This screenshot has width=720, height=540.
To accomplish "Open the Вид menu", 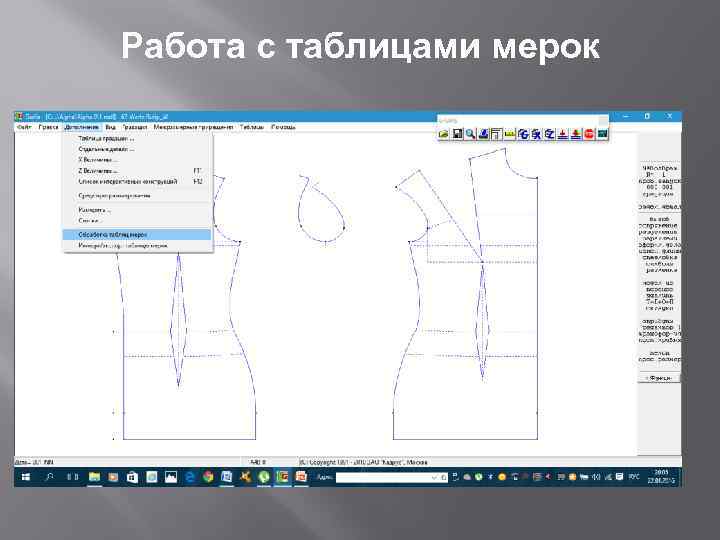I will tap(110, 127).
